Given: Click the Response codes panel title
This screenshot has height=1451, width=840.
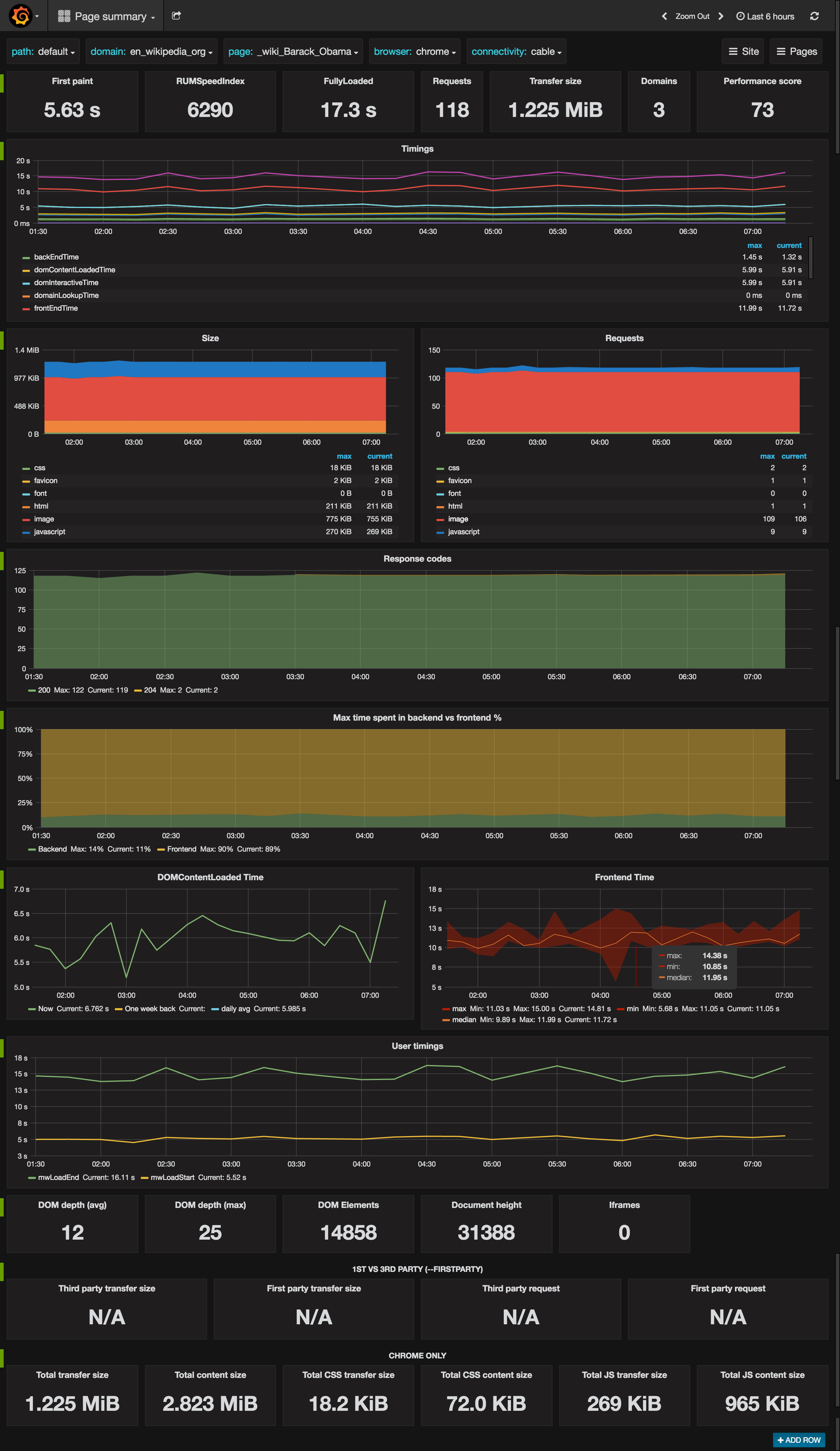Looking at the screenshot, I should (x=417, y=559).
